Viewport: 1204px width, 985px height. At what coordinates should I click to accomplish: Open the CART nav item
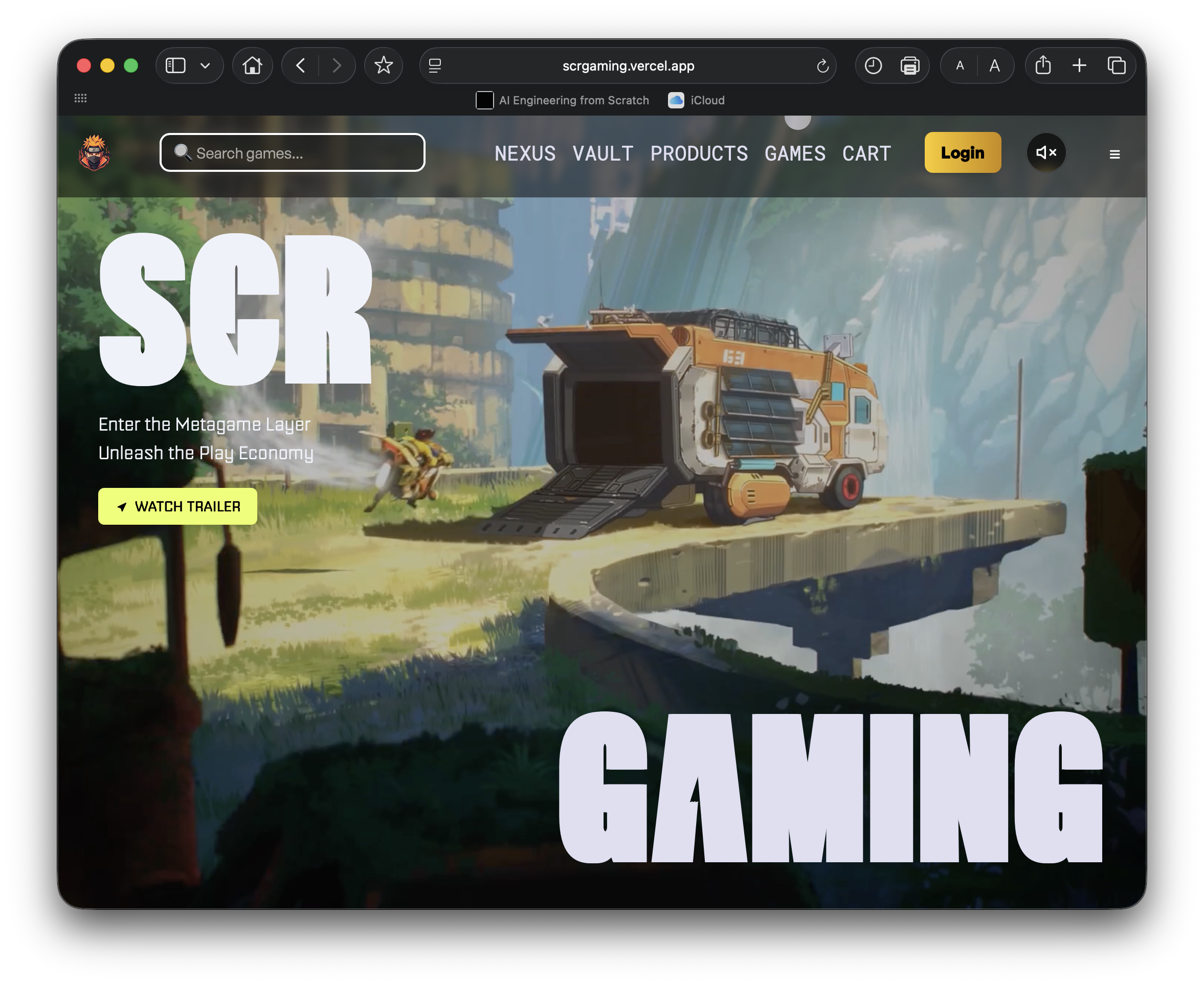pyautogui.click(x=866, y=153)
